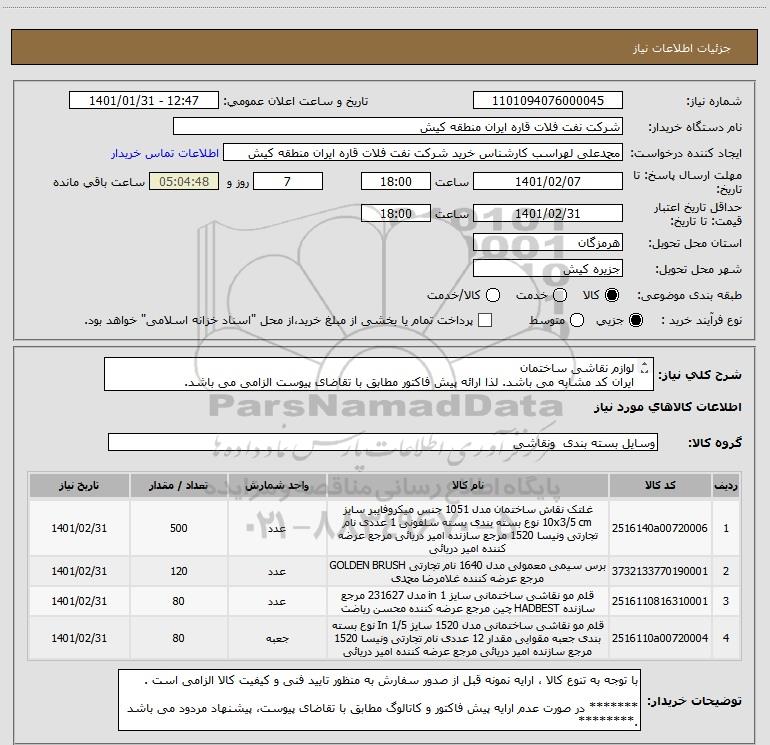Click the HADBEST paint brush item name
The image size is (770, 745).
[468, 602]
